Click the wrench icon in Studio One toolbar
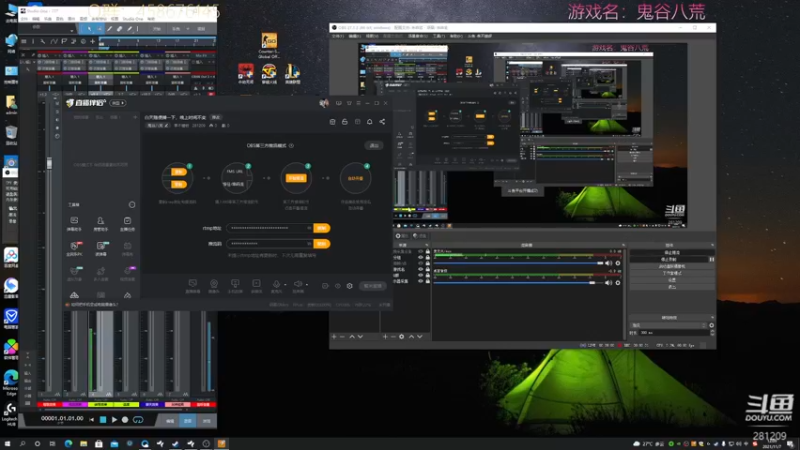This screenshot has height=450, width=800. click(x=42, y=41)
